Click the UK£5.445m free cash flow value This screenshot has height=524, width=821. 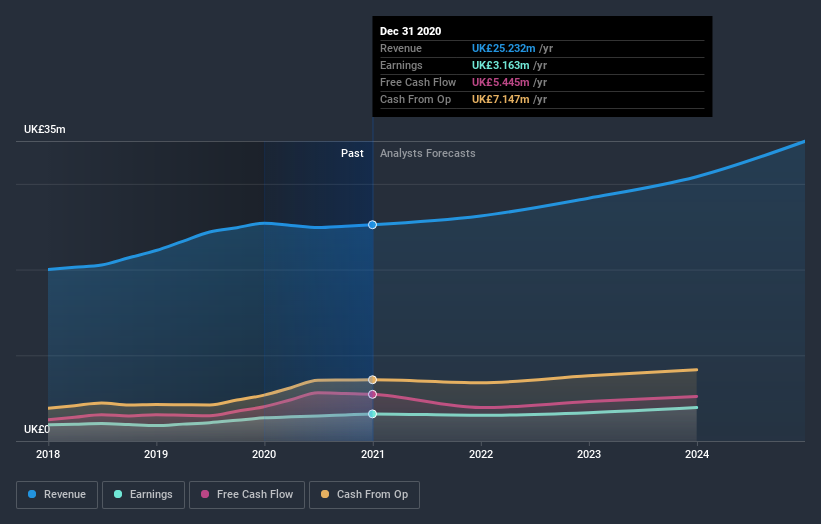pos(501,82)
